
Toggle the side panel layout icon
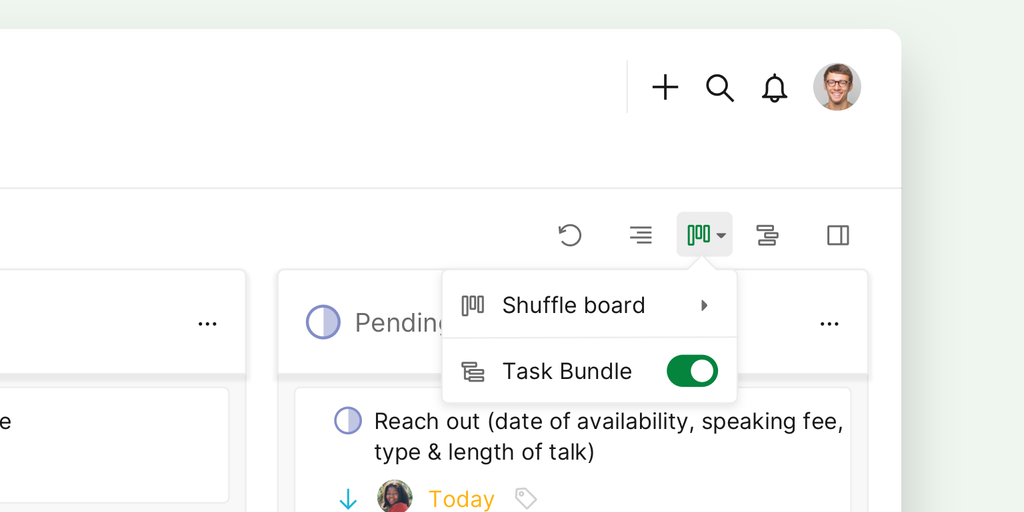point(838,235)
